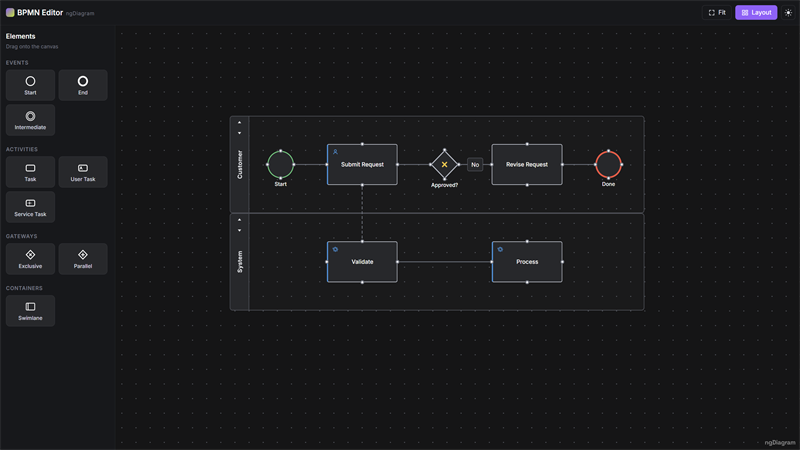Toggle light/dark theme sun icon
The width and height of the screenshot is (800, 450).
pyautogui.click(x=788, y=12)
